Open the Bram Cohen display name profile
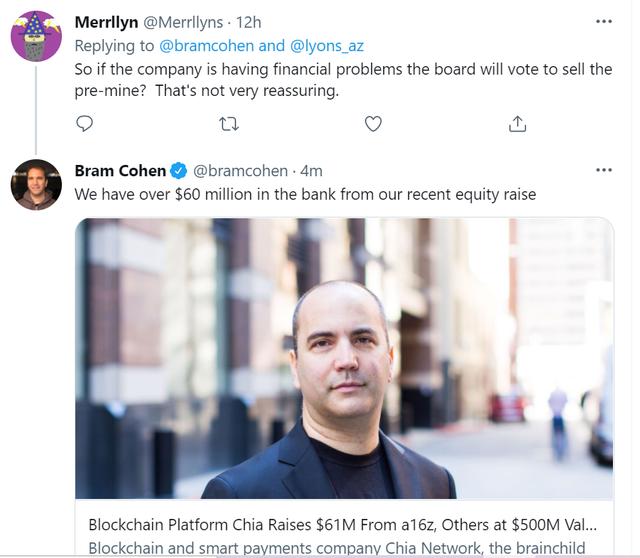640x558 pixels. point(120,171)
